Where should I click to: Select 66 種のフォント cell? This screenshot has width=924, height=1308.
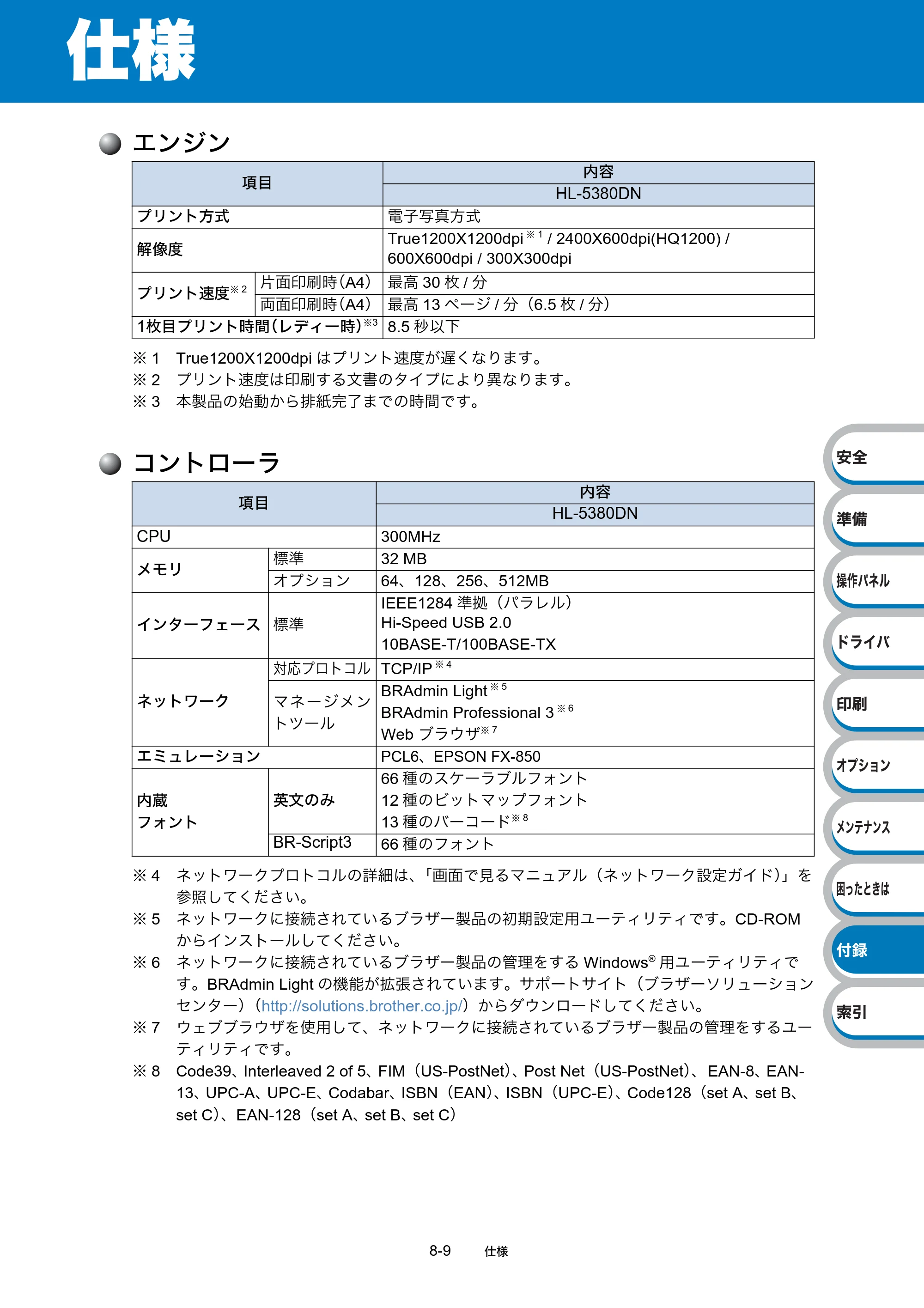tap(595, 845)
